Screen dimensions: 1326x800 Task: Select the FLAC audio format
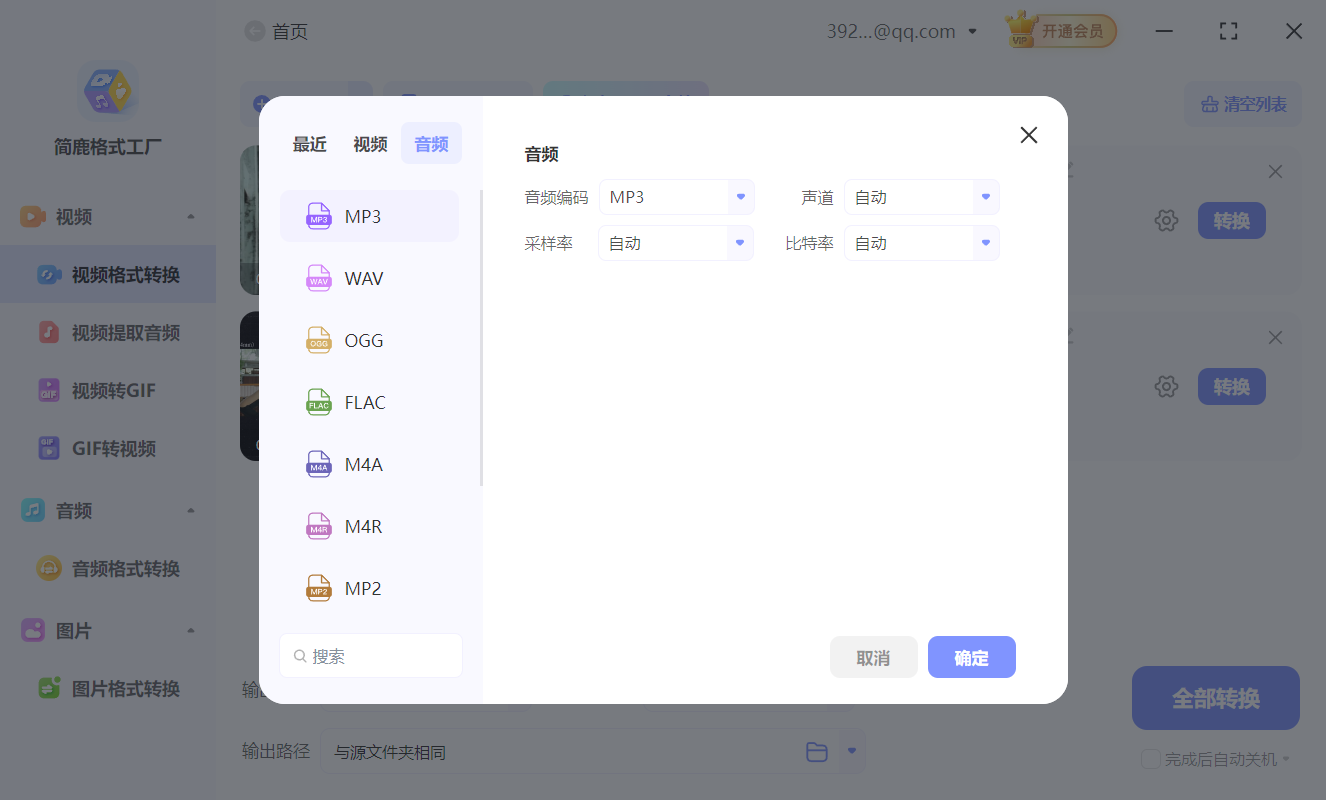click(364, 402)
